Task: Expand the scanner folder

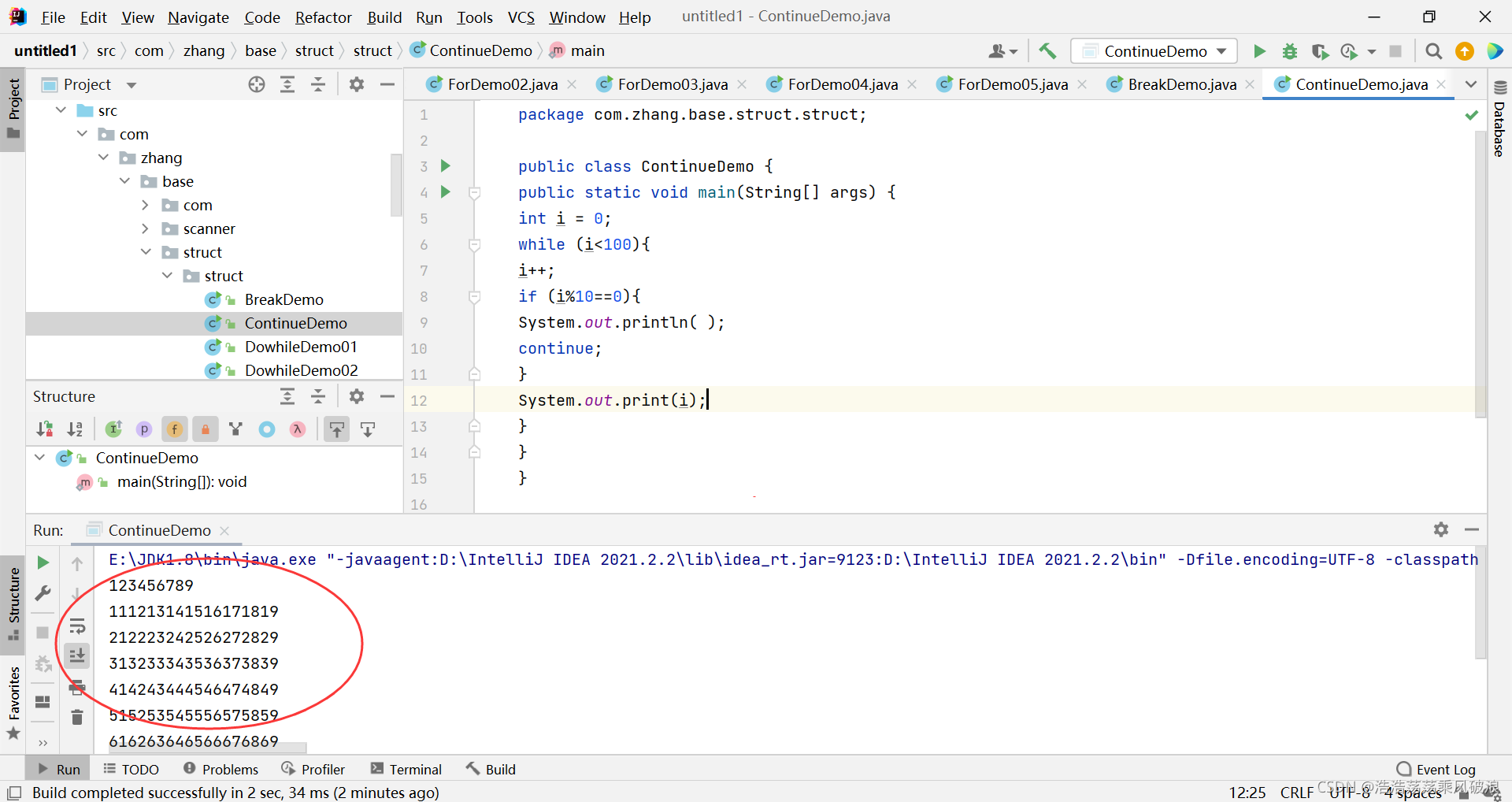Action: point(146,228)
